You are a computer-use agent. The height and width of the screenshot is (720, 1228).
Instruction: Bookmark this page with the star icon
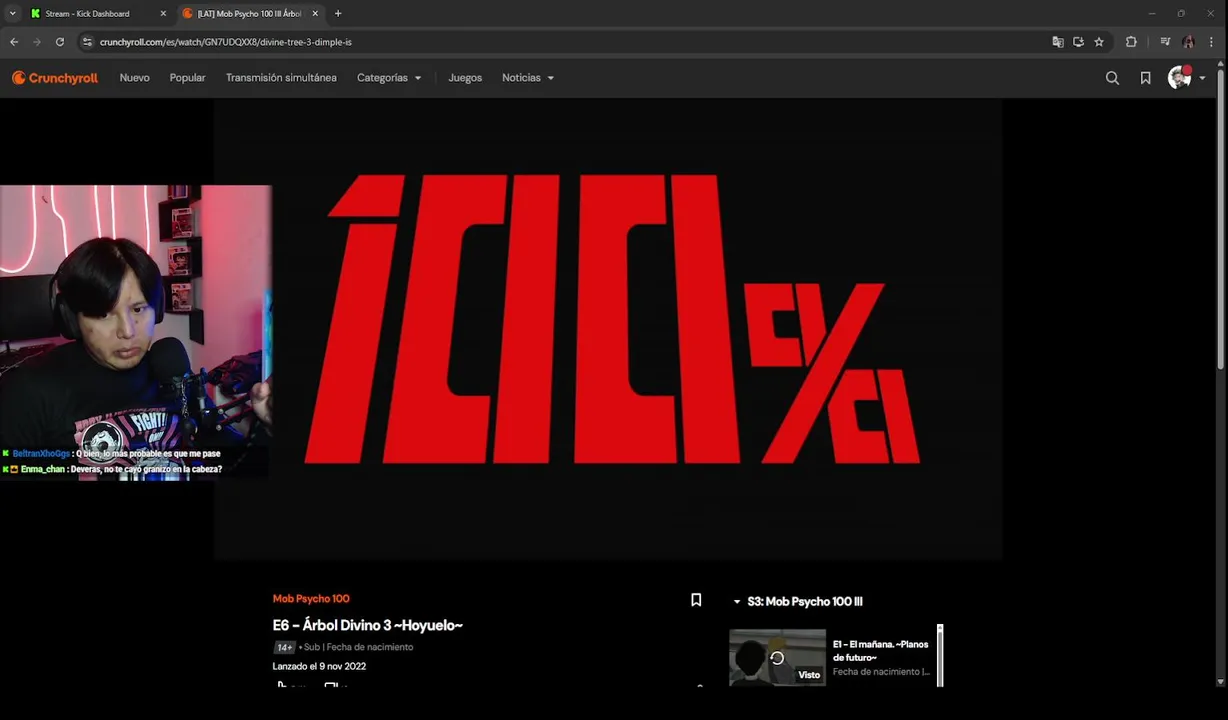1099,42
